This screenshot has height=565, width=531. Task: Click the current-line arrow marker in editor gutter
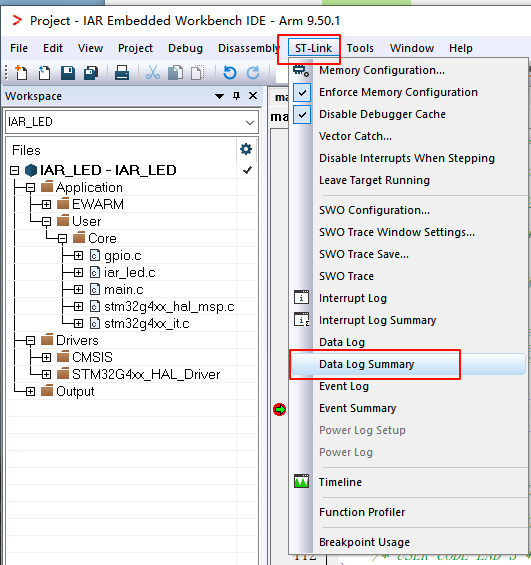(x=280, y=410)
